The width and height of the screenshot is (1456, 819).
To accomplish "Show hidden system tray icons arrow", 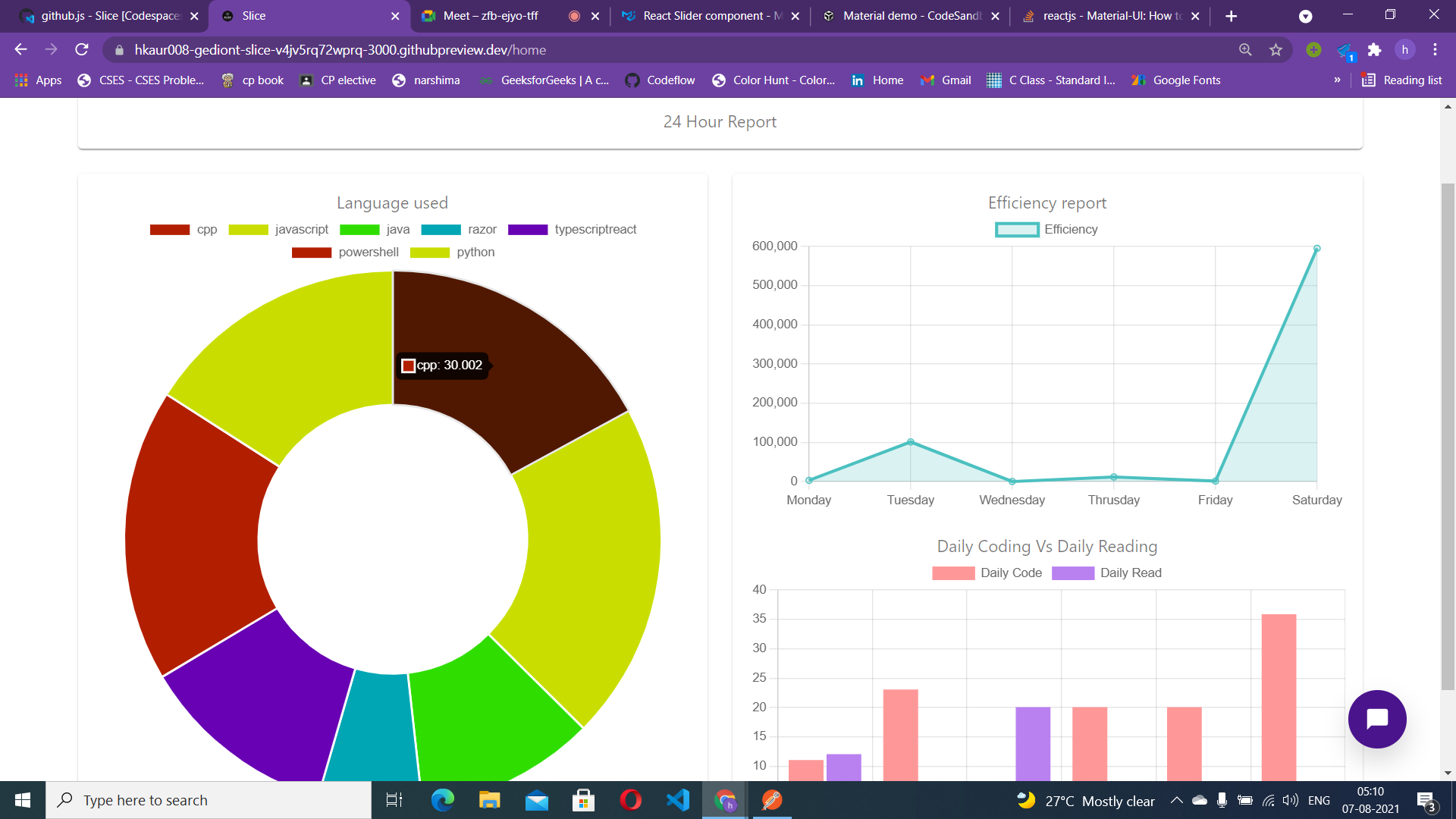I will pos(1176,801).
